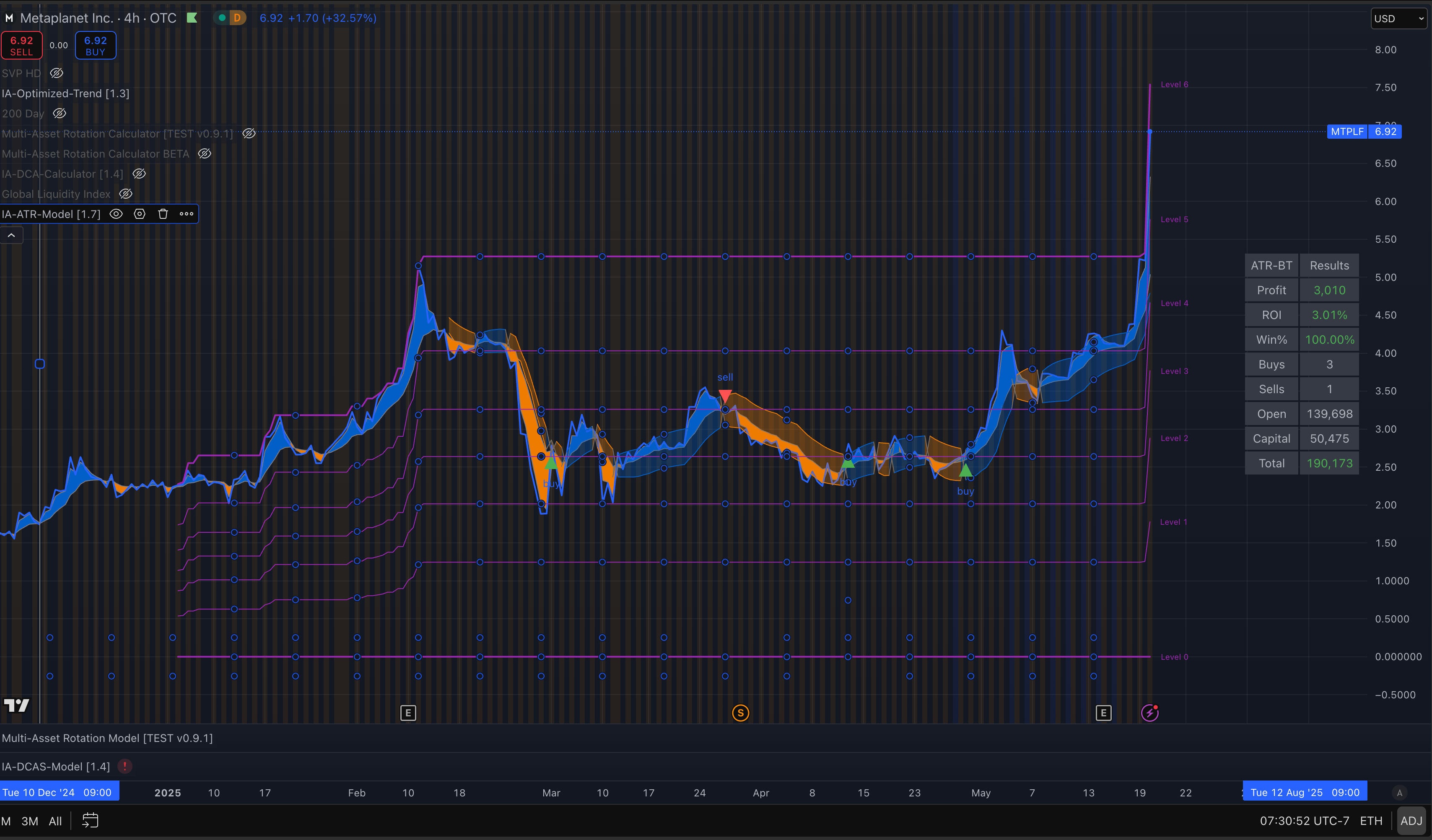The width and height of the screenshot is (1432, 840).
Task: Toggle auto scale A button
Action: [1400, 792]
